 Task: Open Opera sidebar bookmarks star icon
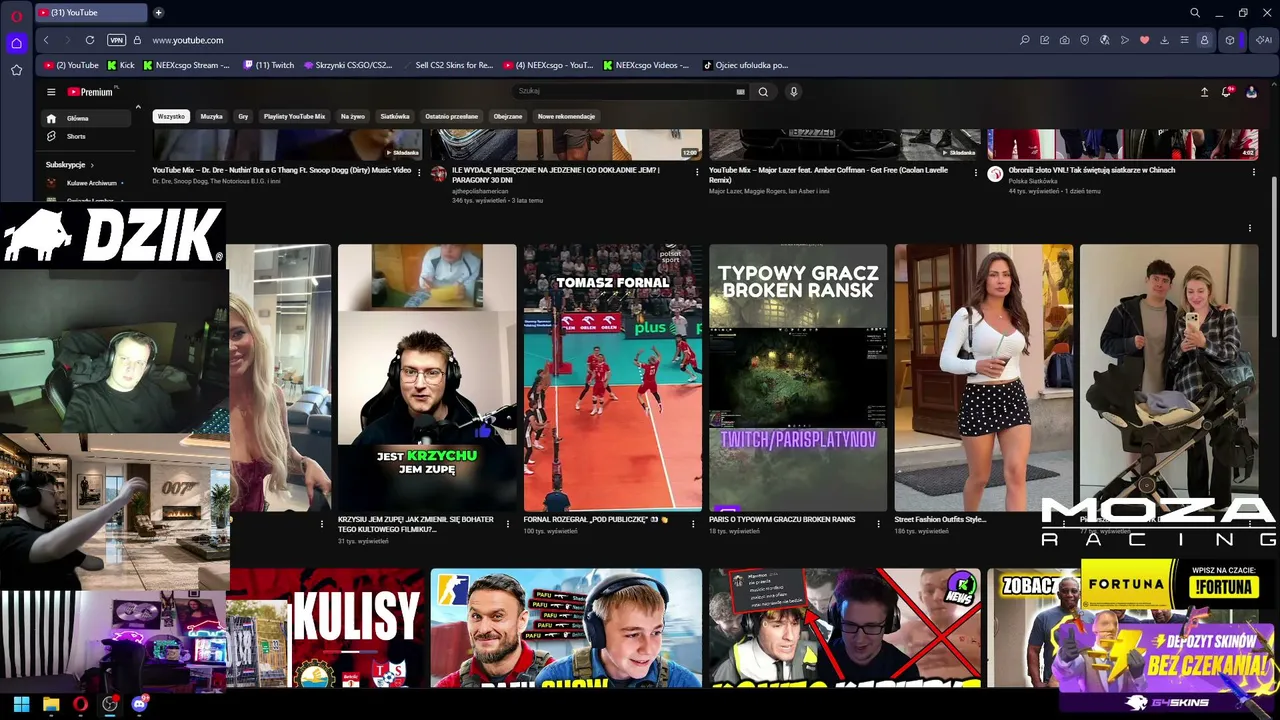tap(16, 70)
